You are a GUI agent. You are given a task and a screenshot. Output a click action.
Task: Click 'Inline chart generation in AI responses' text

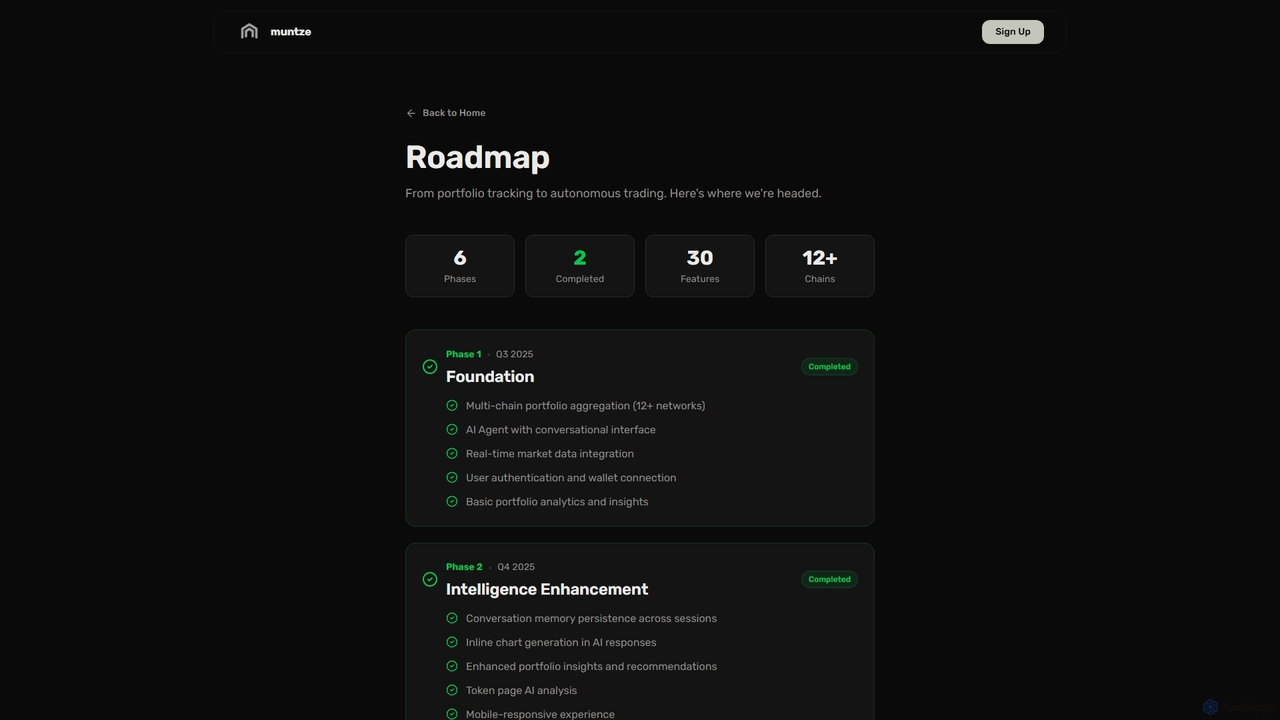tap(561, 643)
